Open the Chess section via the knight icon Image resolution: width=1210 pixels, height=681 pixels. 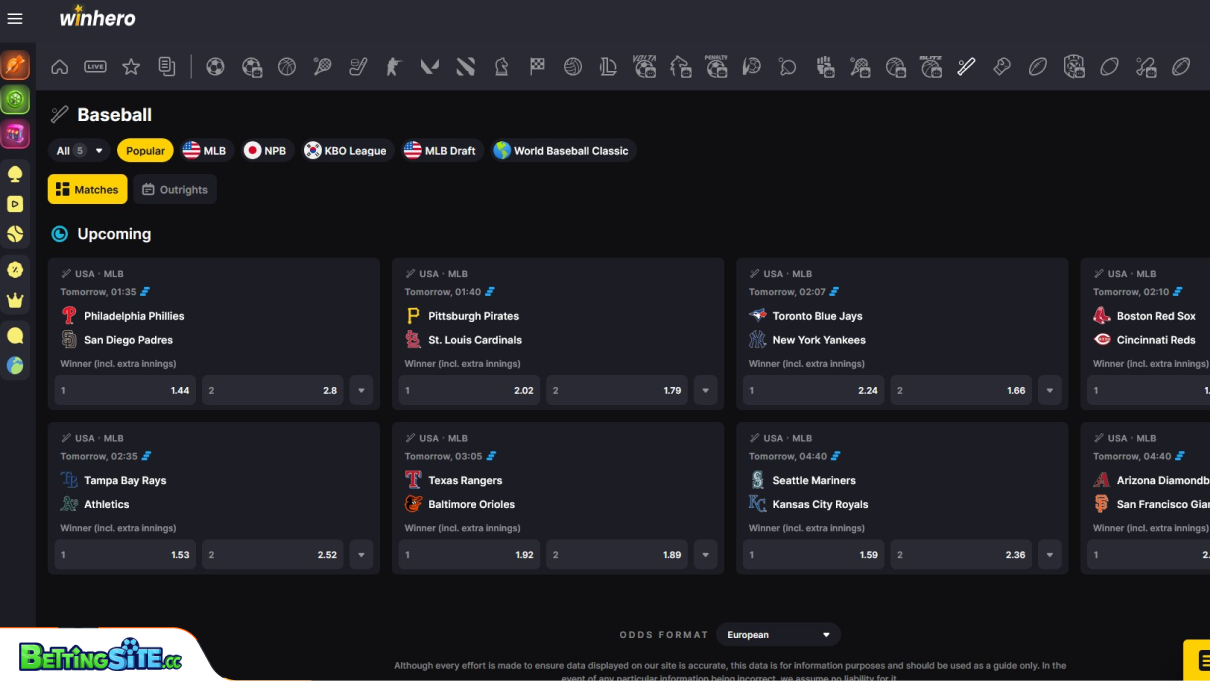[x=501, y=66]
